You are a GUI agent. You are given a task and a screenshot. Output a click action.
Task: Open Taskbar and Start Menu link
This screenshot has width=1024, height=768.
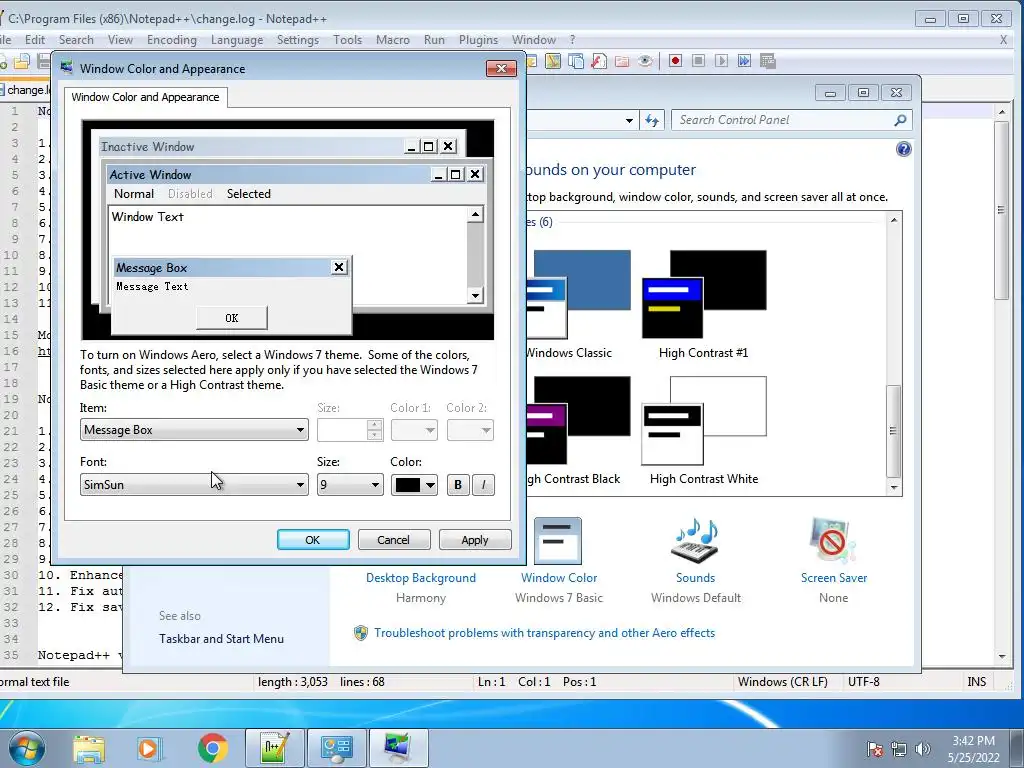pyautogui.click(x=221, y=639)
